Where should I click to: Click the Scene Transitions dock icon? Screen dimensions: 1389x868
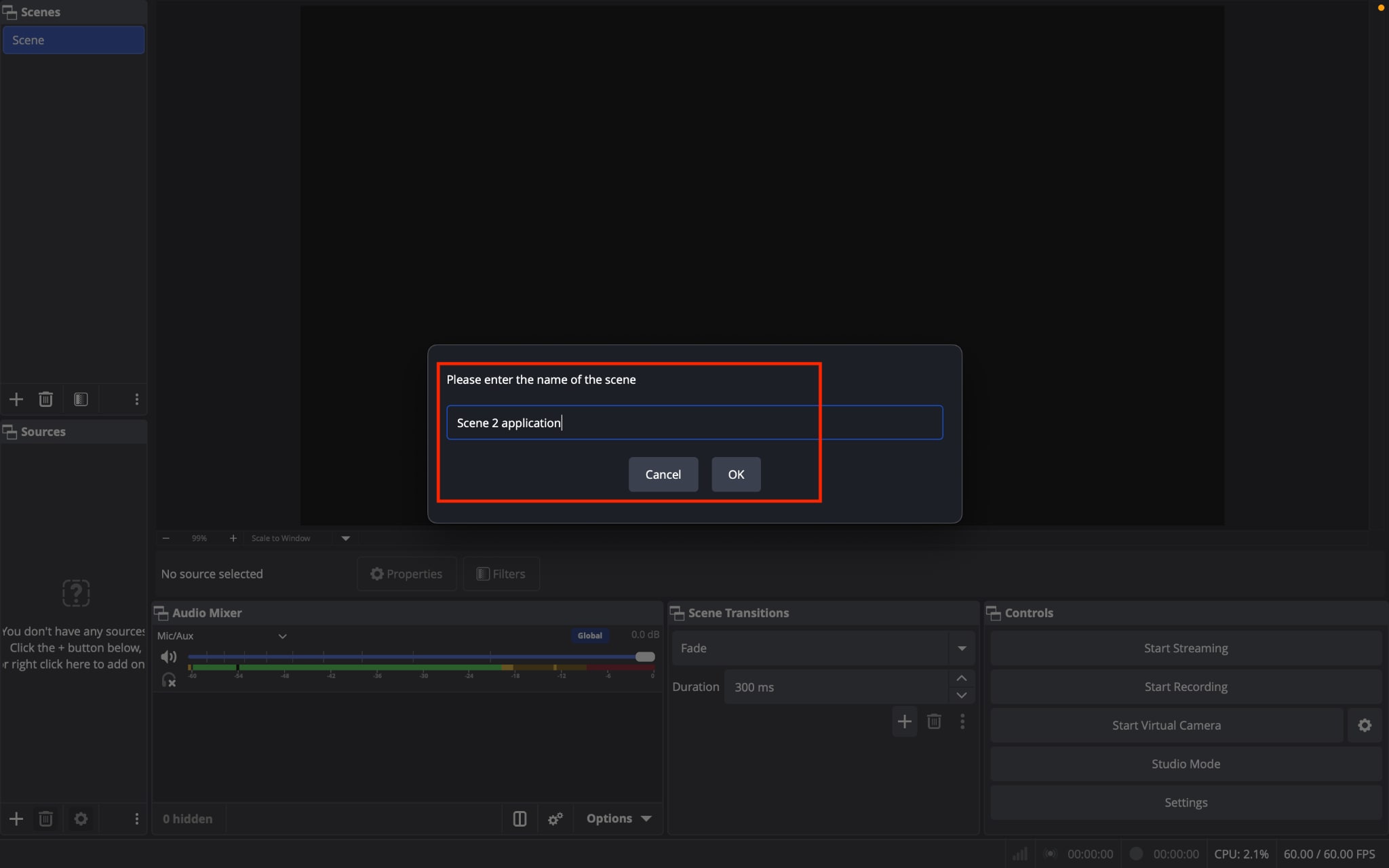click(677, 613)
